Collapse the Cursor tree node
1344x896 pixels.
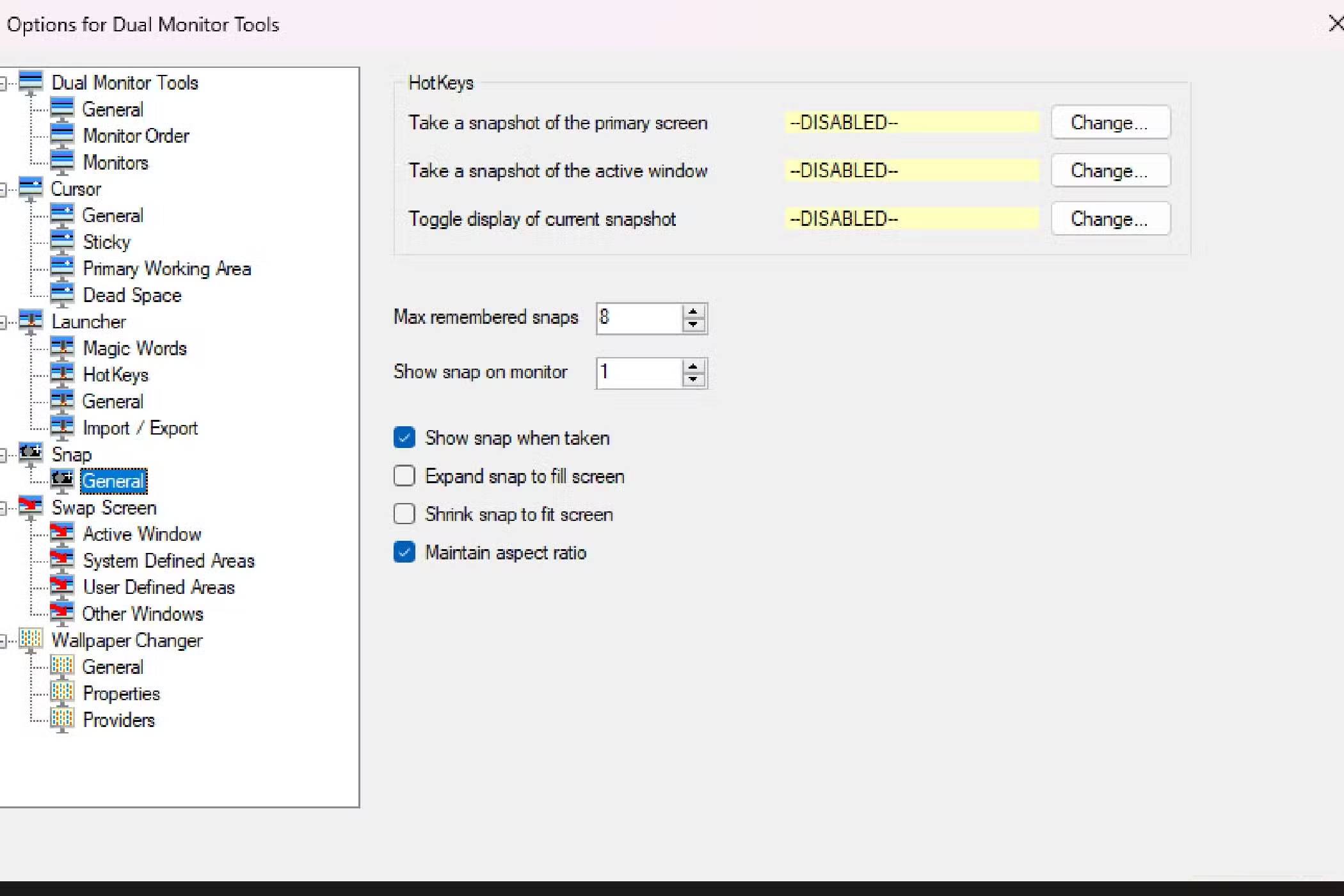3,189
